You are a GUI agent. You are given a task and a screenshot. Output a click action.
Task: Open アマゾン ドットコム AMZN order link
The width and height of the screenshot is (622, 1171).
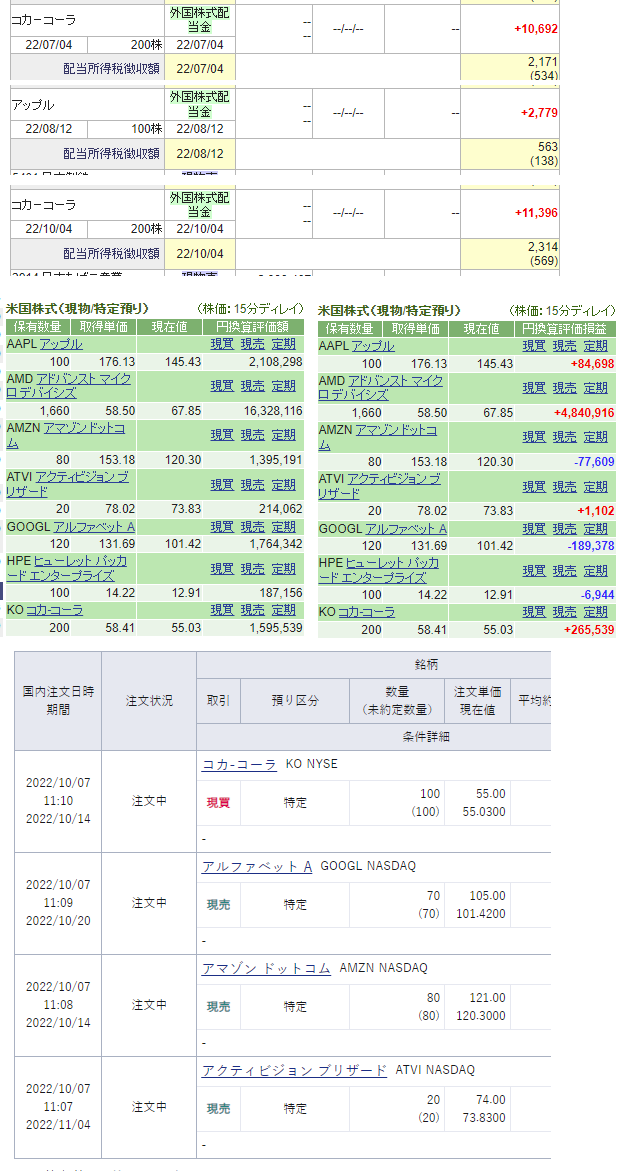(266, 968)
